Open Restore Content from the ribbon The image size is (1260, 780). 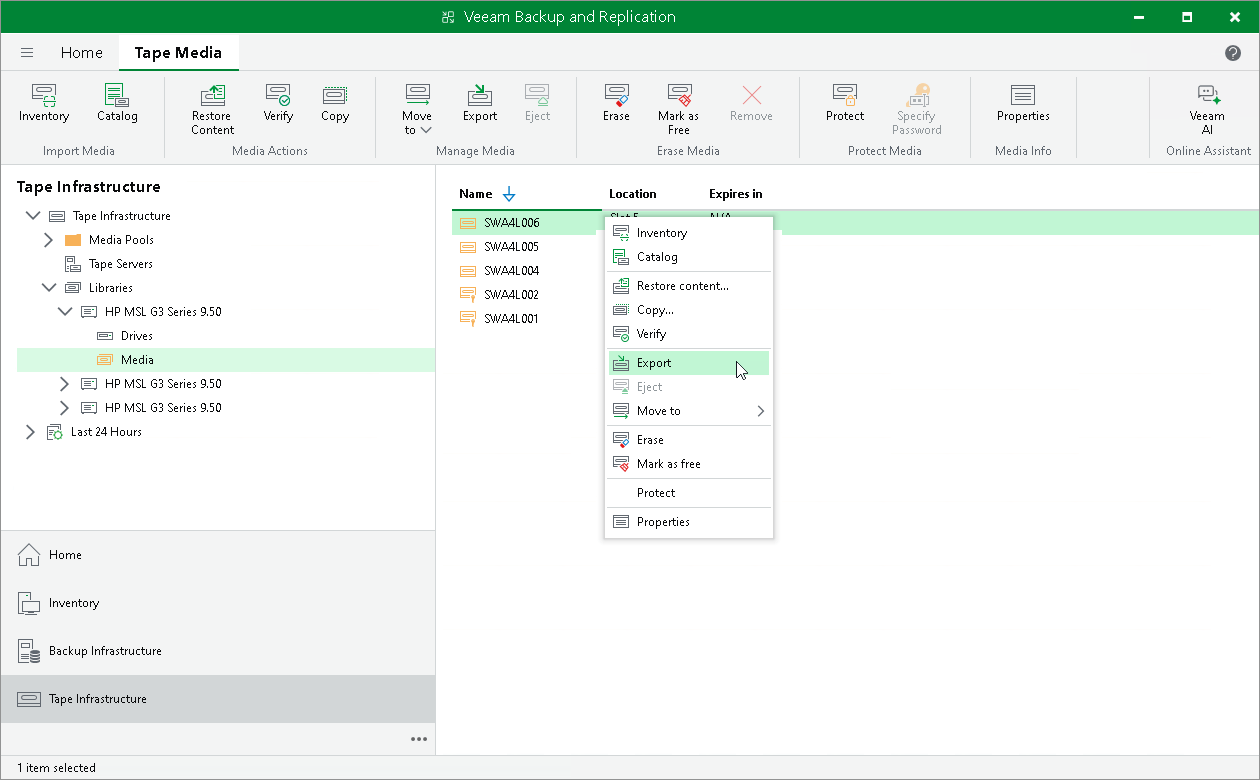click(211, 105)
